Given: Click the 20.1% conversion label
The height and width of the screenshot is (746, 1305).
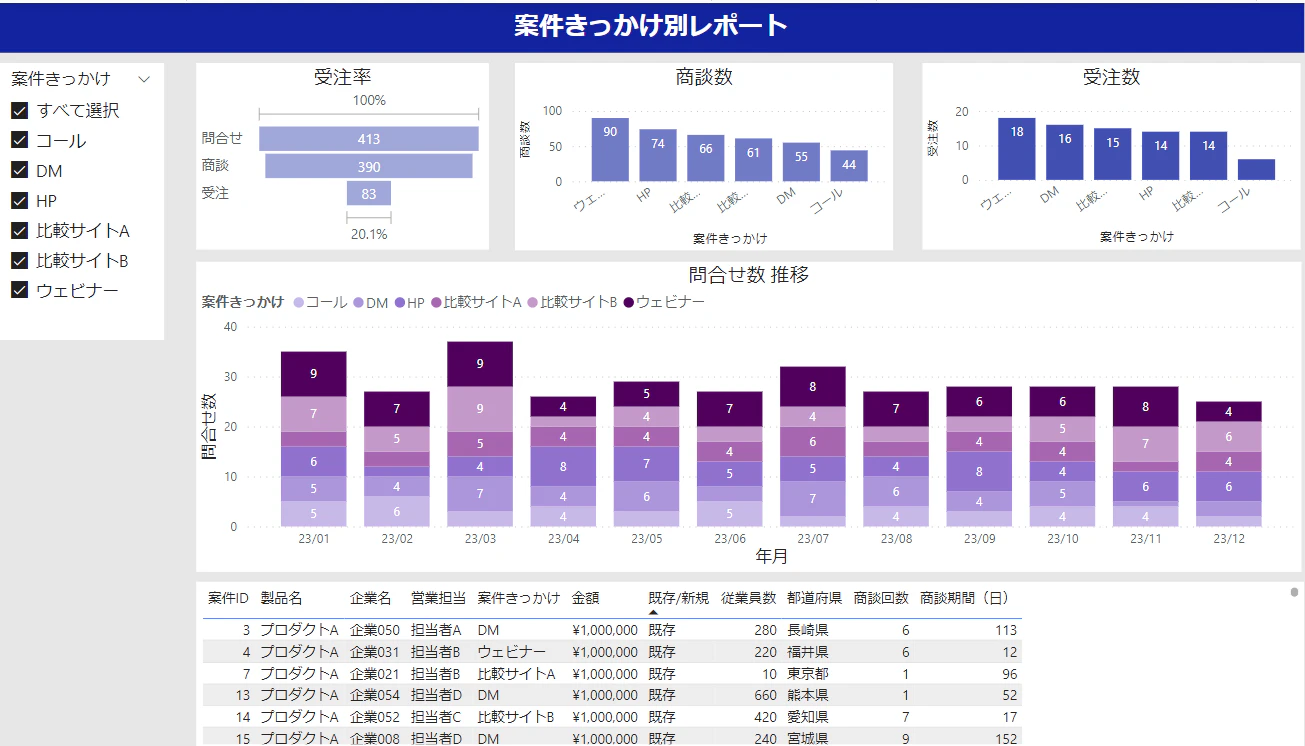Looking at the screenshot, I should tap(369, 234).
